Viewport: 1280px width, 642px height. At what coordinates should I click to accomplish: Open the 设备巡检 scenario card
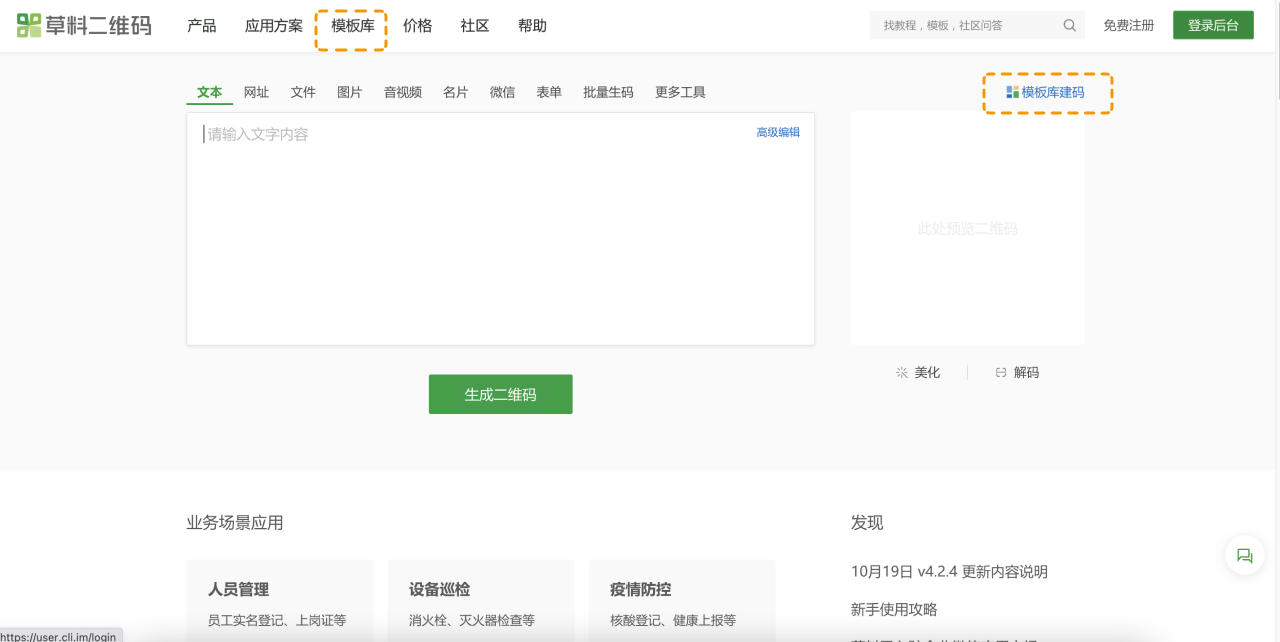pos(481,601)
